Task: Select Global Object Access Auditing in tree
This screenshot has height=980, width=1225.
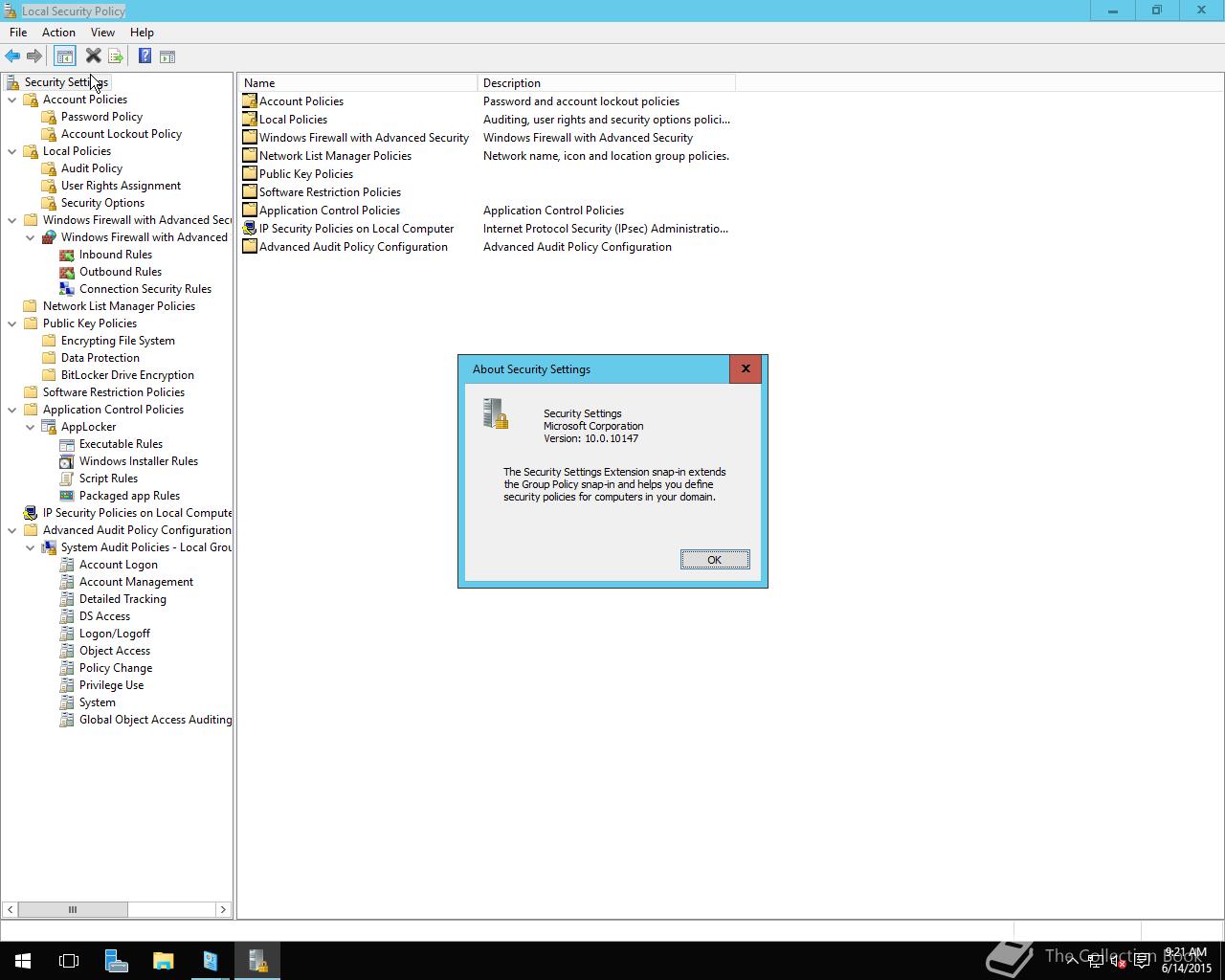Action: coord(155,720)
